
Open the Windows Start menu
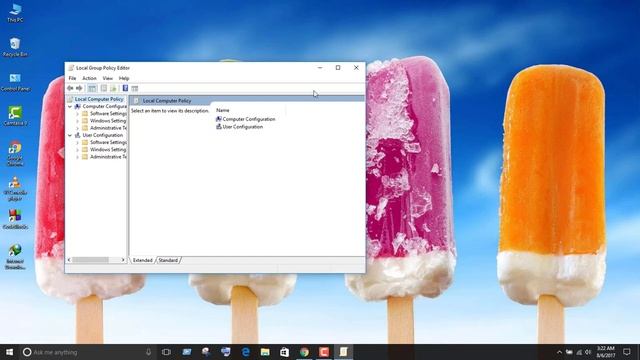tap(9, 352)
